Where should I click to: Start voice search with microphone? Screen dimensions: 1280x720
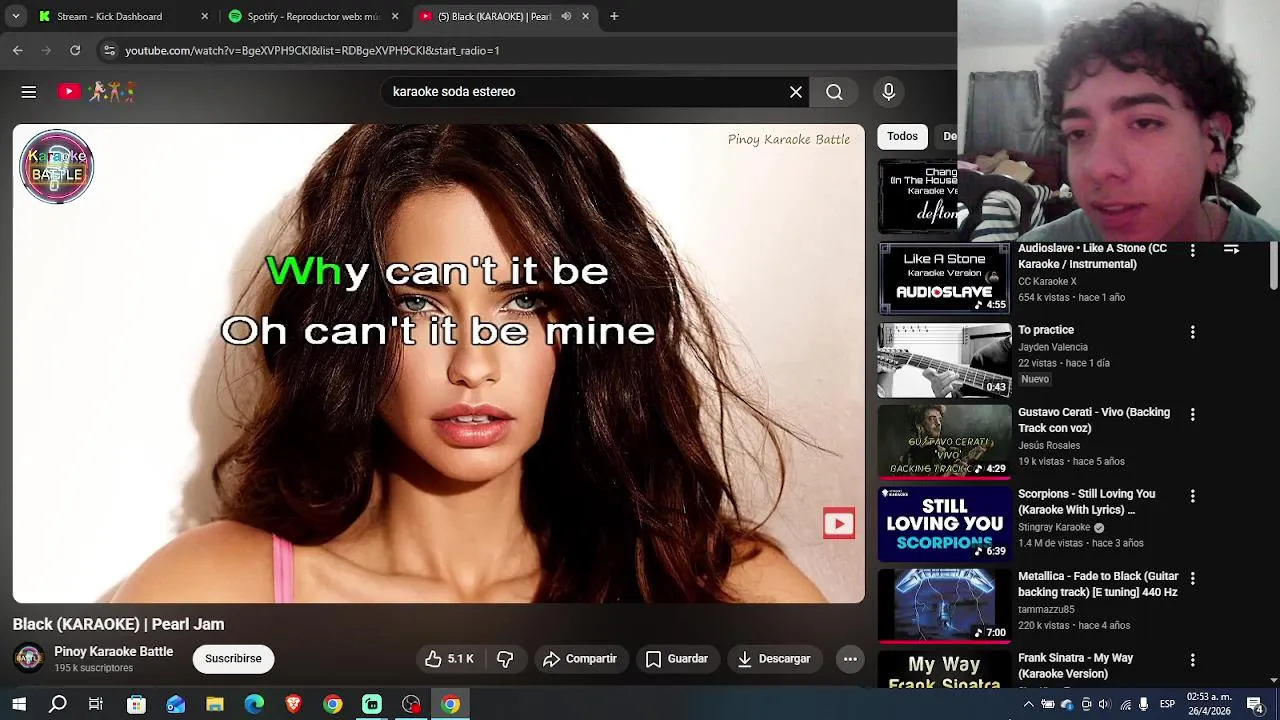(x=888, y=92)
